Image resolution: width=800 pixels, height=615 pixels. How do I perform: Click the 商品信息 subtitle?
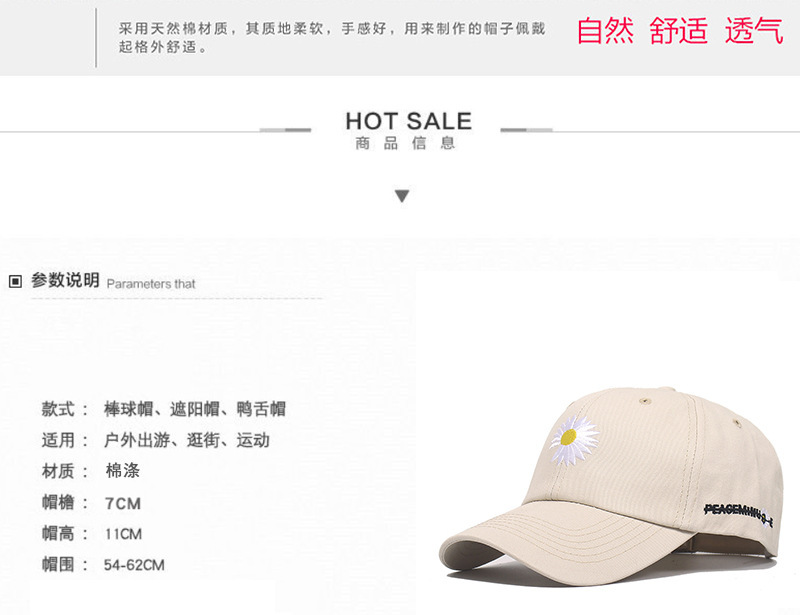405,143
